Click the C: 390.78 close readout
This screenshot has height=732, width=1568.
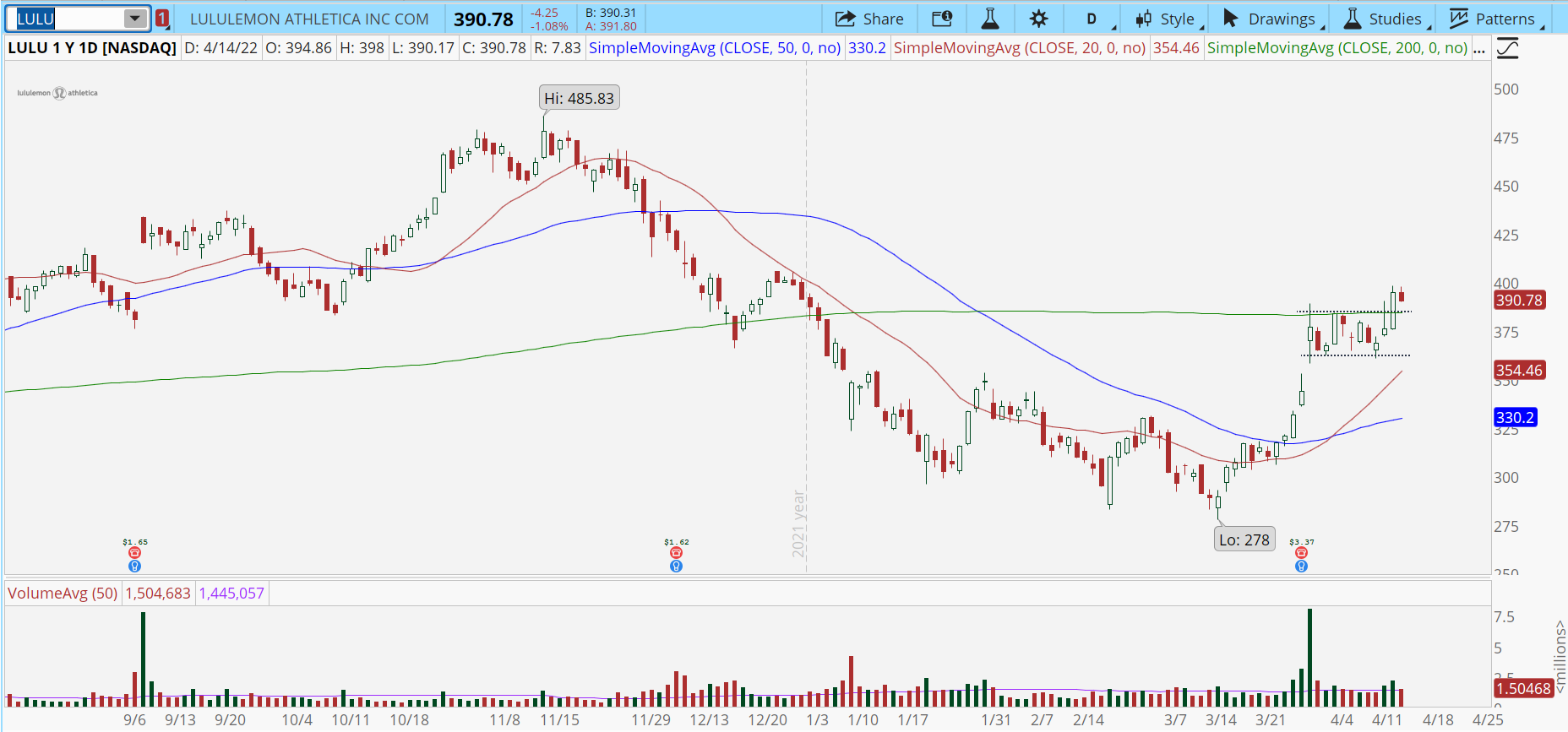494,48
